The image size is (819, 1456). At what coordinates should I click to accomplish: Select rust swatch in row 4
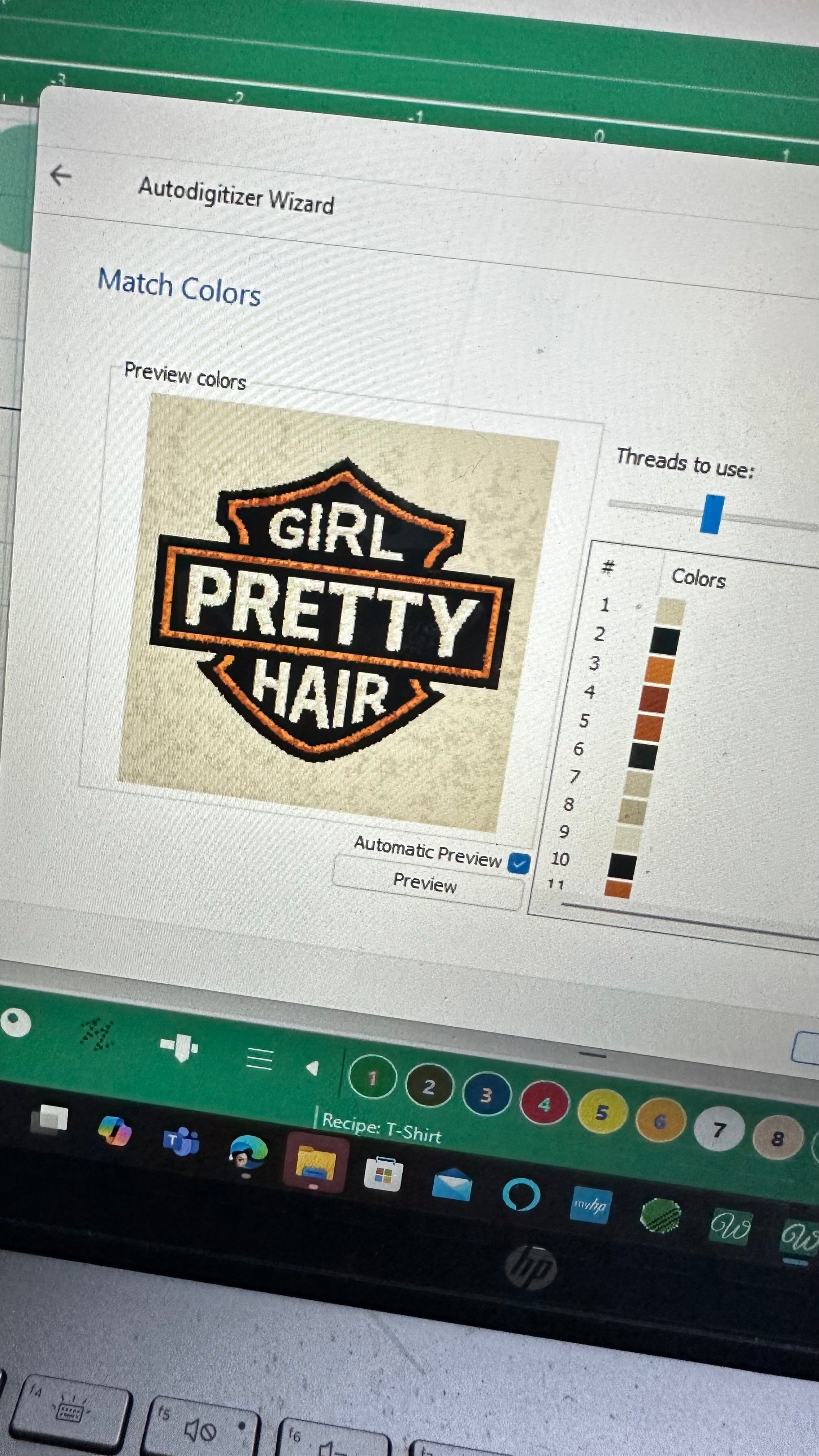coord(654,699)
